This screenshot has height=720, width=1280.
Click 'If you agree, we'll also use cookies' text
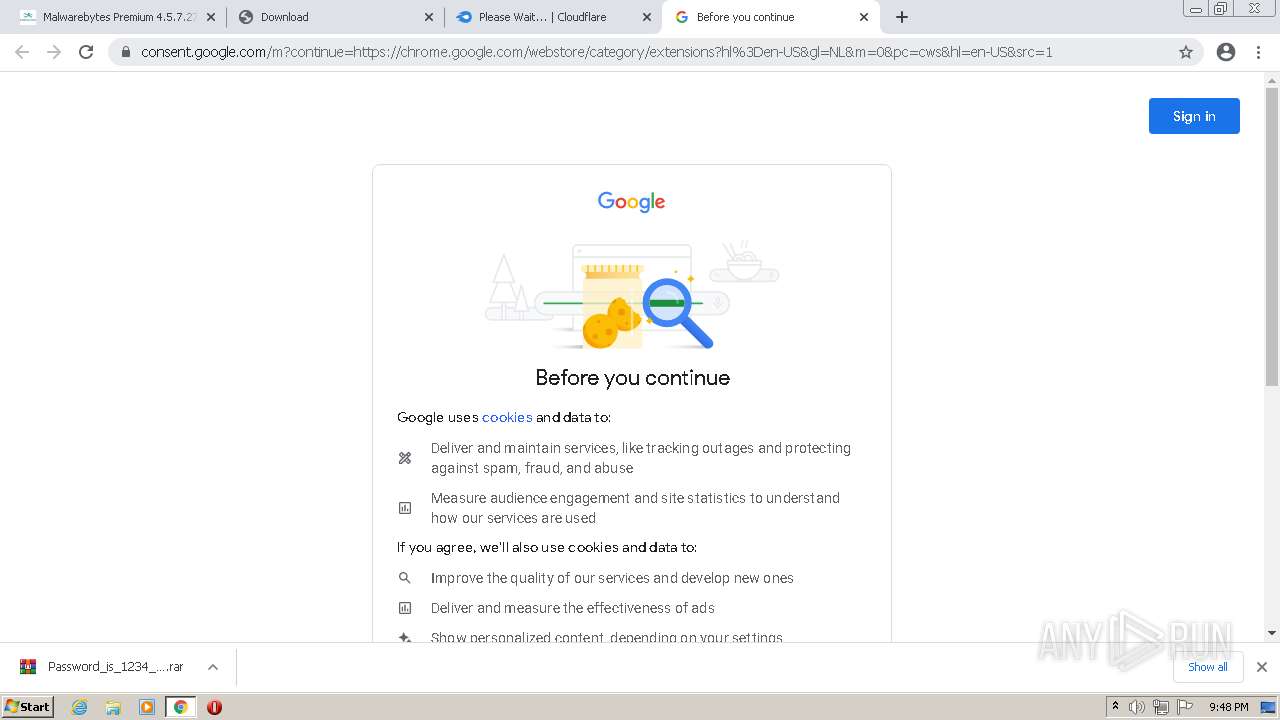pos(547,547)
